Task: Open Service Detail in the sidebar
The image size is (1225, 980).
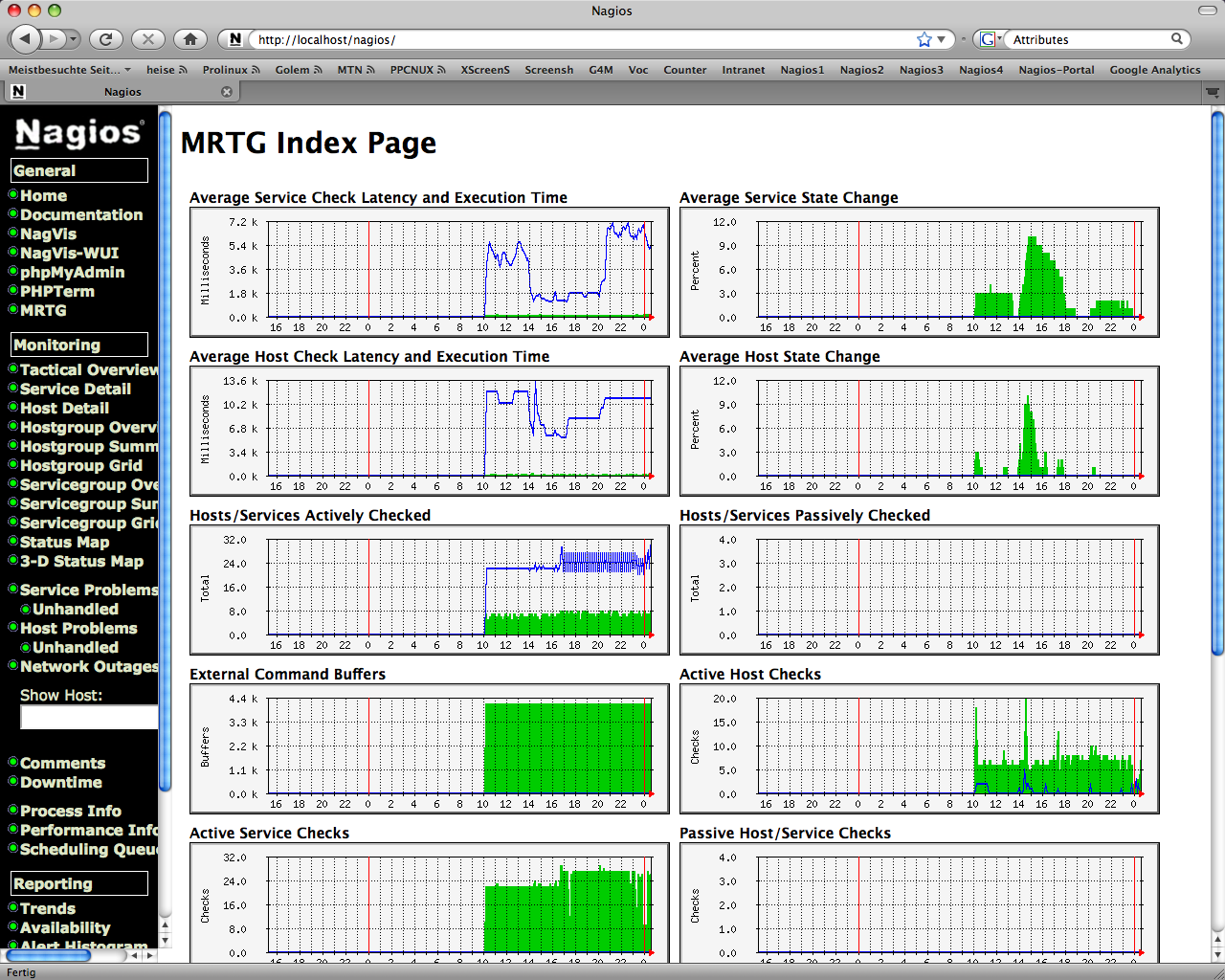Action: pos(76,389)
